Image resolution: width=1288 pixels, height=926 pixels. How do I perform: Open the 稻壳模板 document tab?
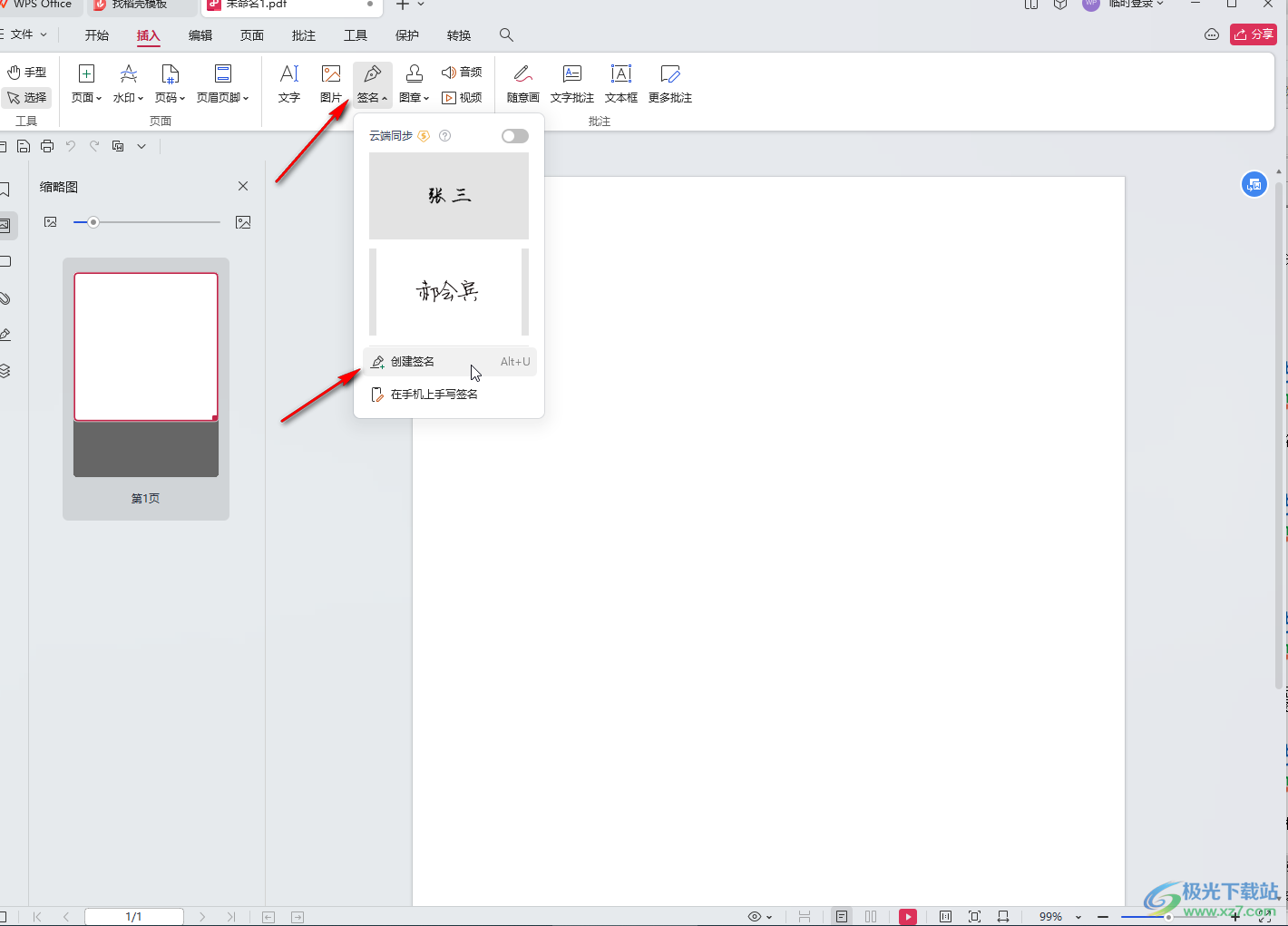click(141, 5)
